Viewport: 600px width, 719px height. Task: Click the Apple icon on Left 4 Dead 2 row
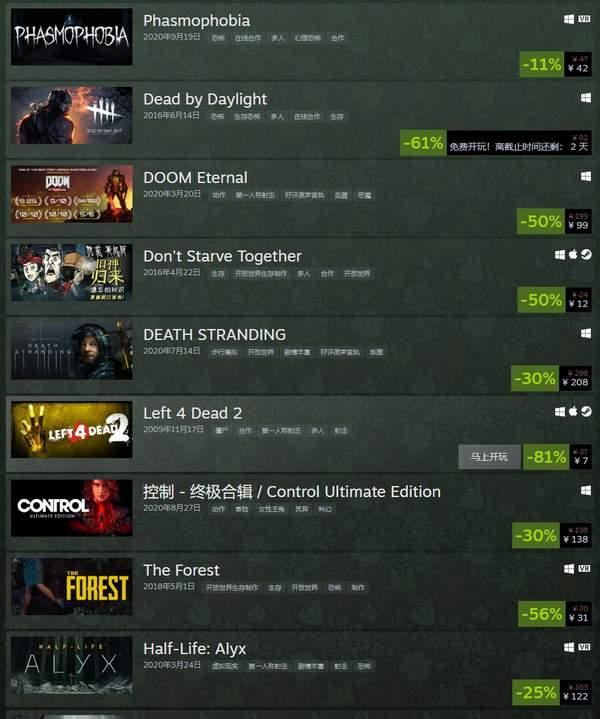[x=573, y=411]
